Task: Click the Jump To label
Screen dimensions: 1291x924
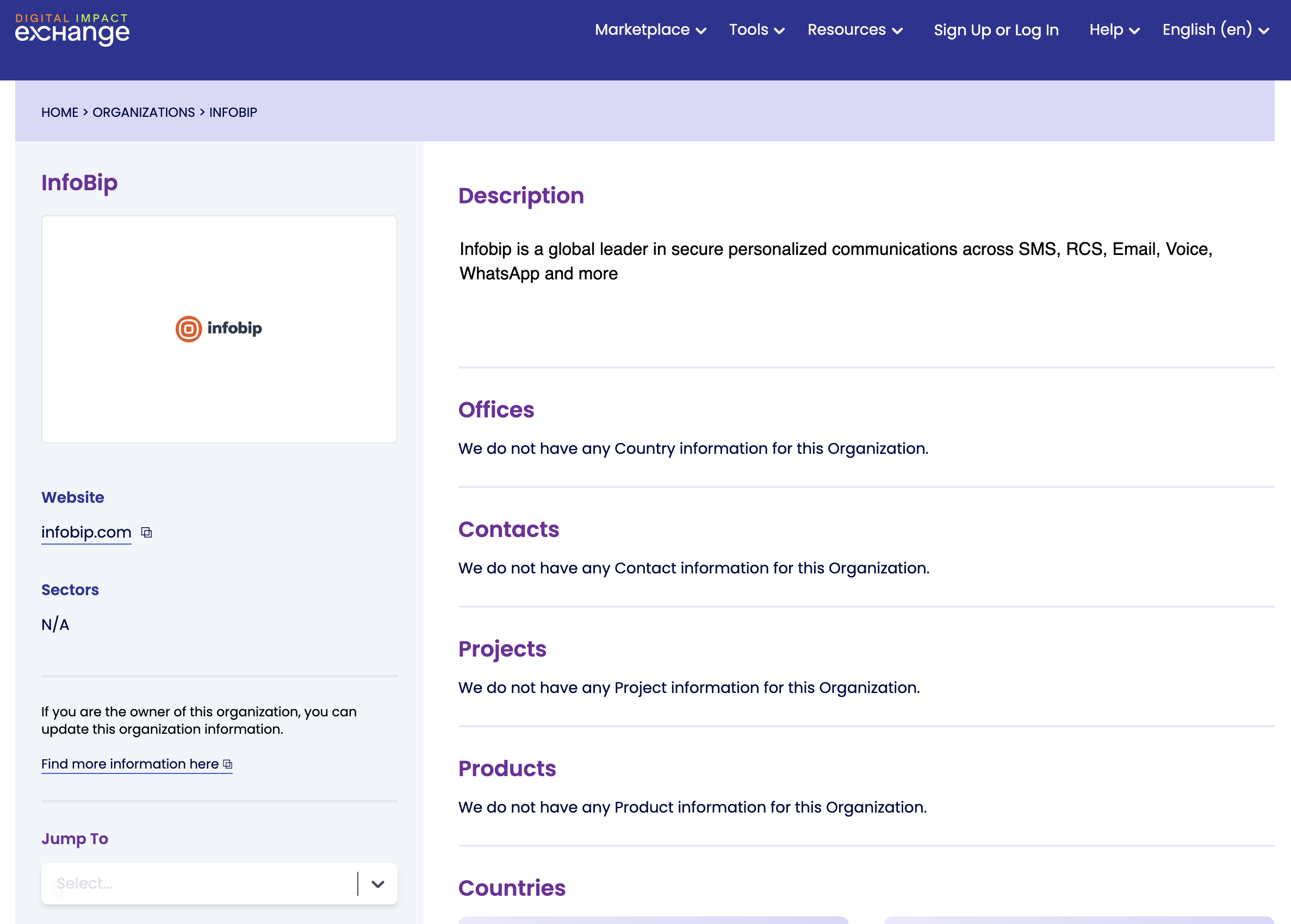Action: click(75, 839)
